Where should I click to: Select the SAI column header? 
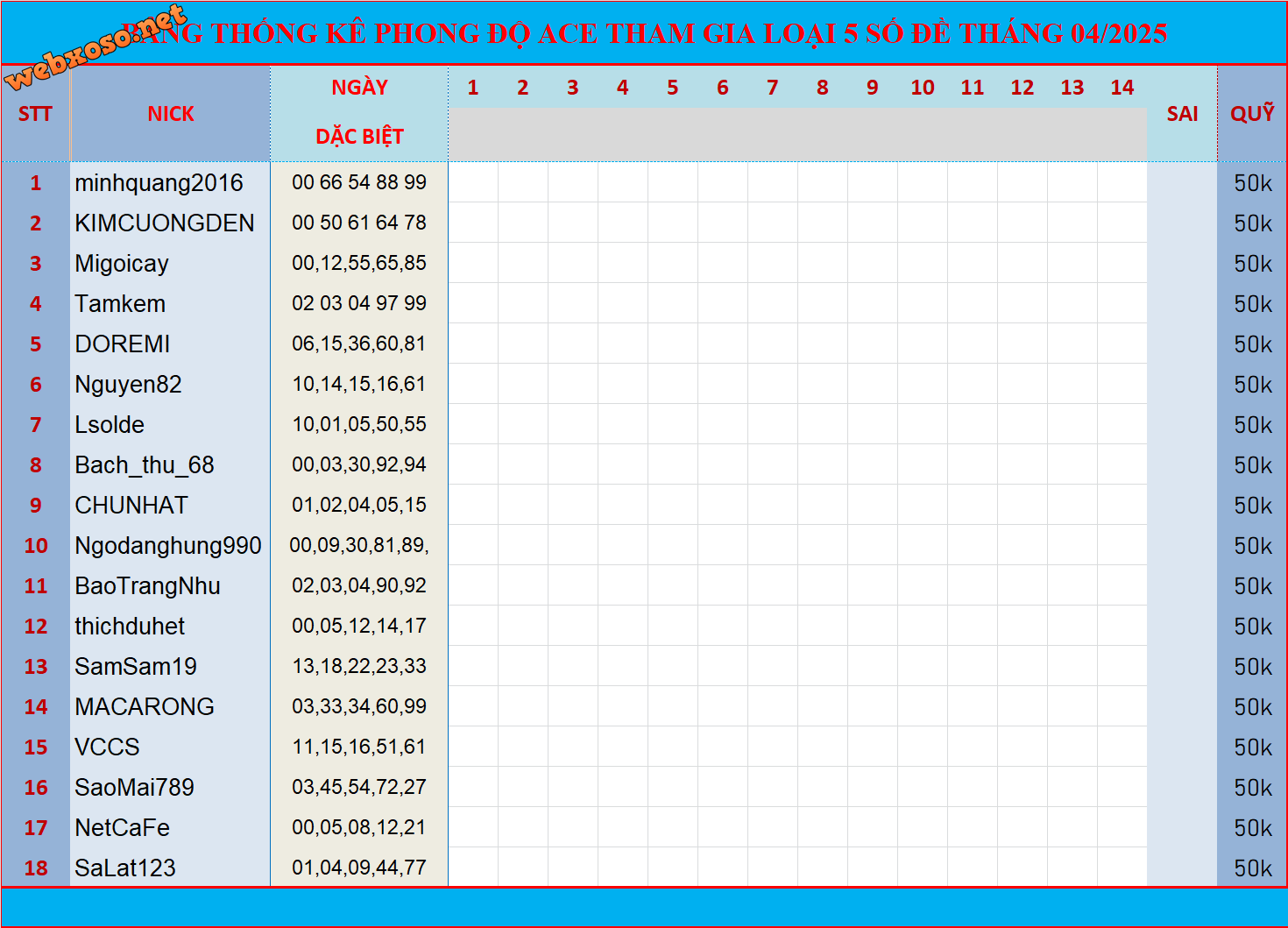tap(1182, 114)
